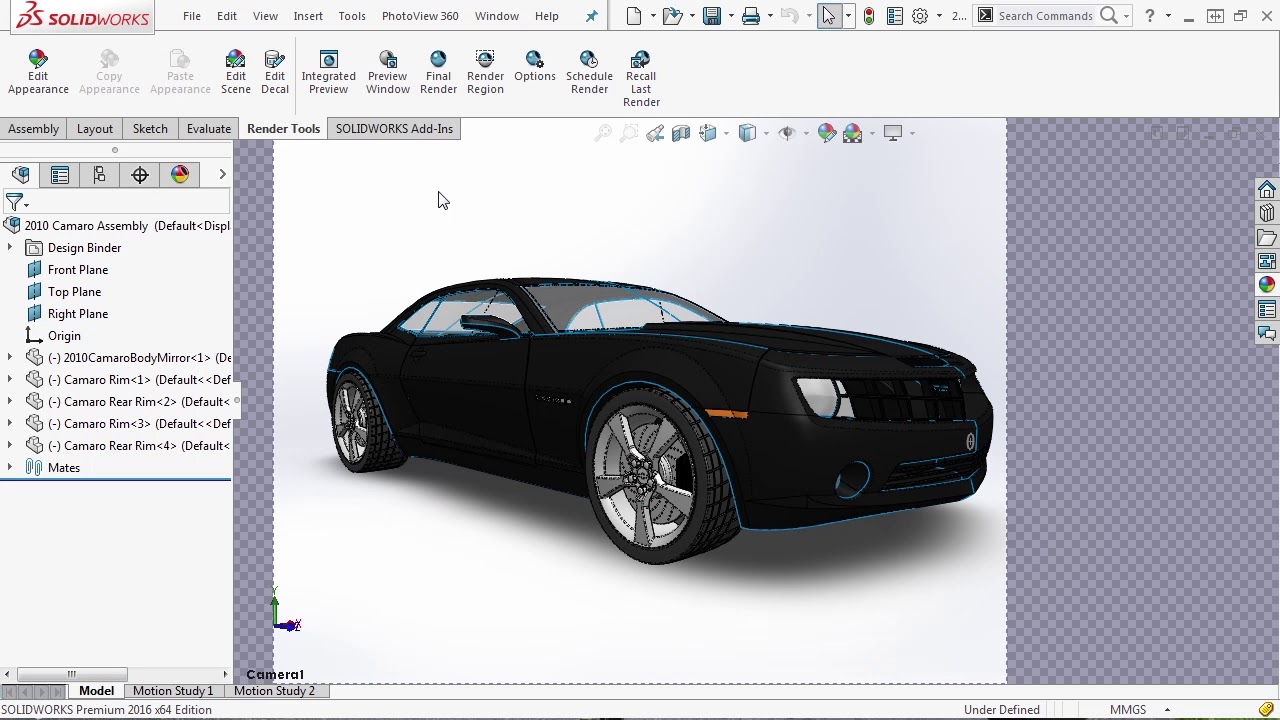Open the File Explorer task pane
The height and width of the screenshot is (720, 1280).
click(x=1267, y=238)
